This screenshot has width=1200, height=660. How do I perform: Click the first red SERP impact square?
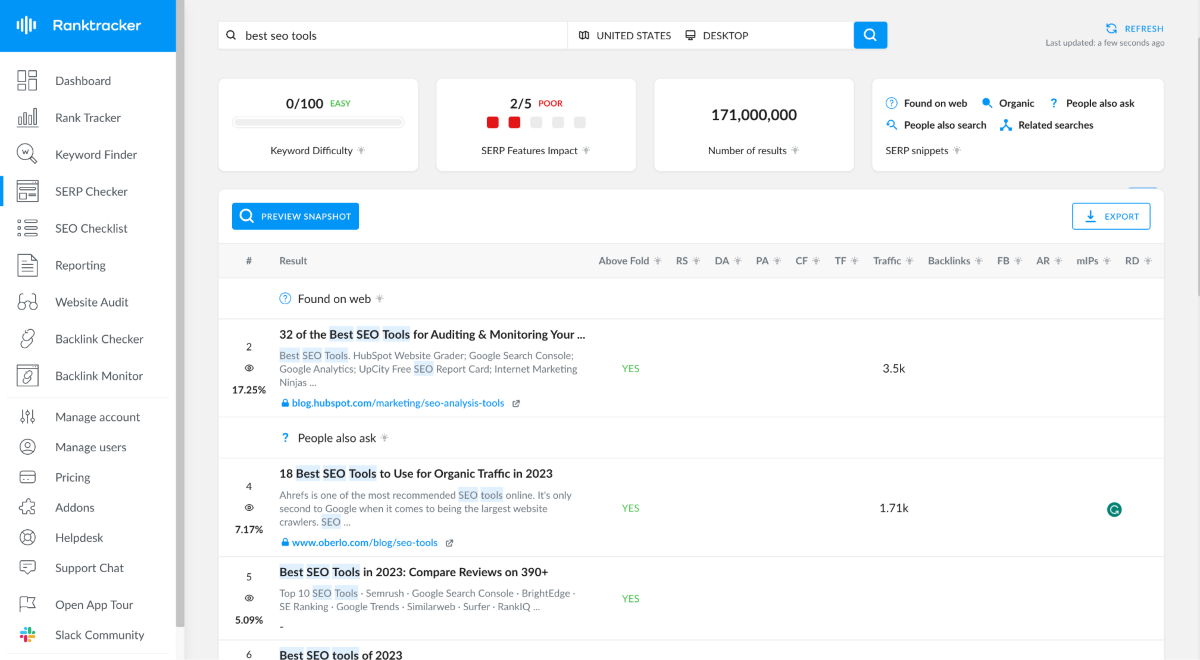493,123
